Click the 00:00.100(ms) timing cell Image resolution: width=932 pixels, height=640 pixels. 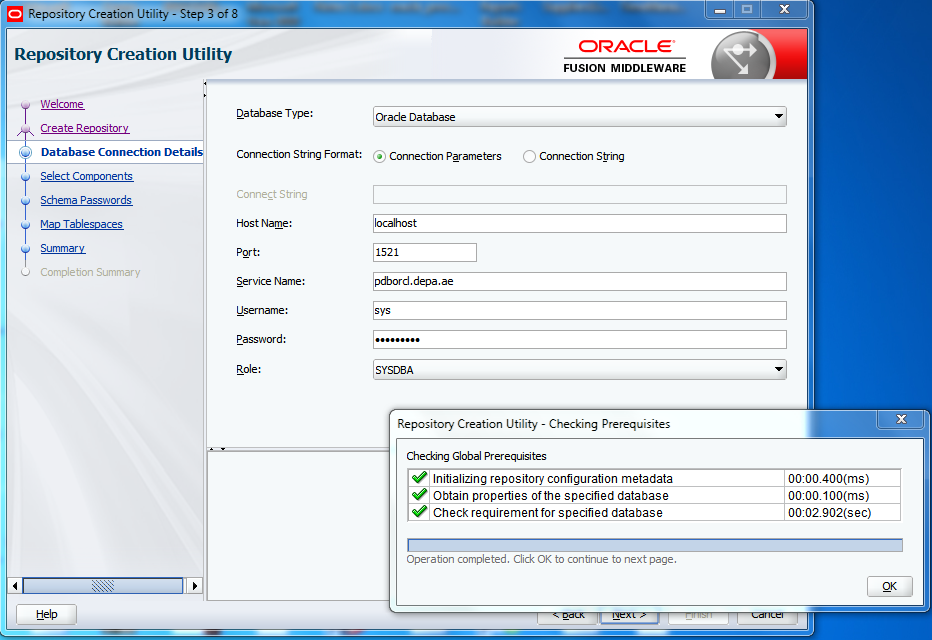(842, 495)
